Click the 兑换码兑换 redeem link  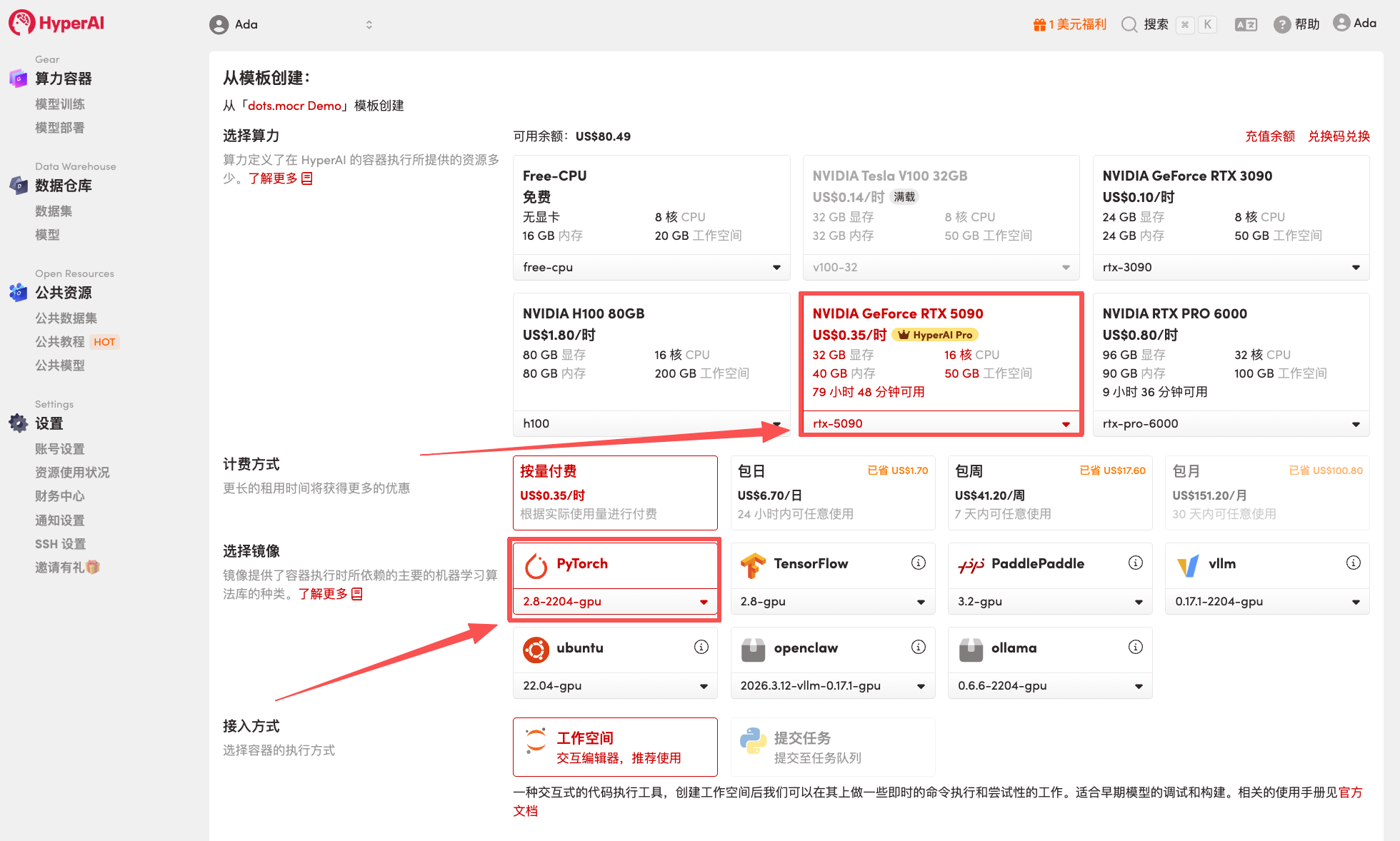(x=1338, y=136)
